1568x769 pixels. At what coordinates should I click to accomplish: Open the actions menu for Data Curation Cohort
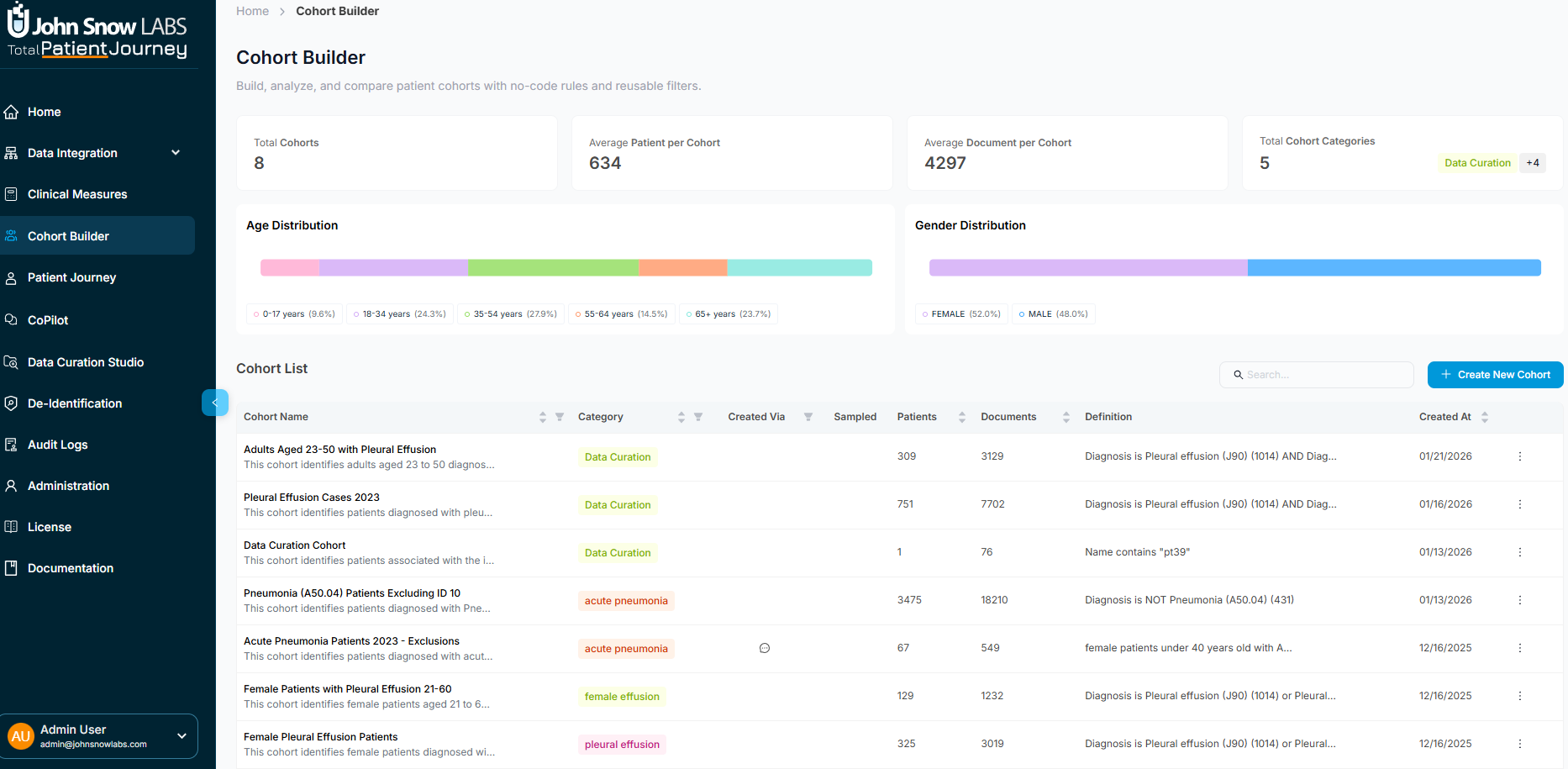pos(1519,552)
